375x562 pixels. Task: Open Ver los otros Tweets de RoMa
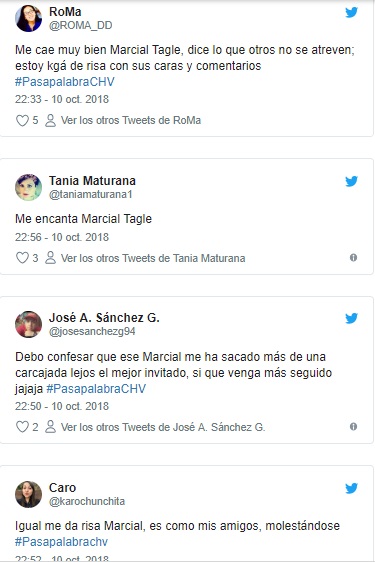coord(131,120)
